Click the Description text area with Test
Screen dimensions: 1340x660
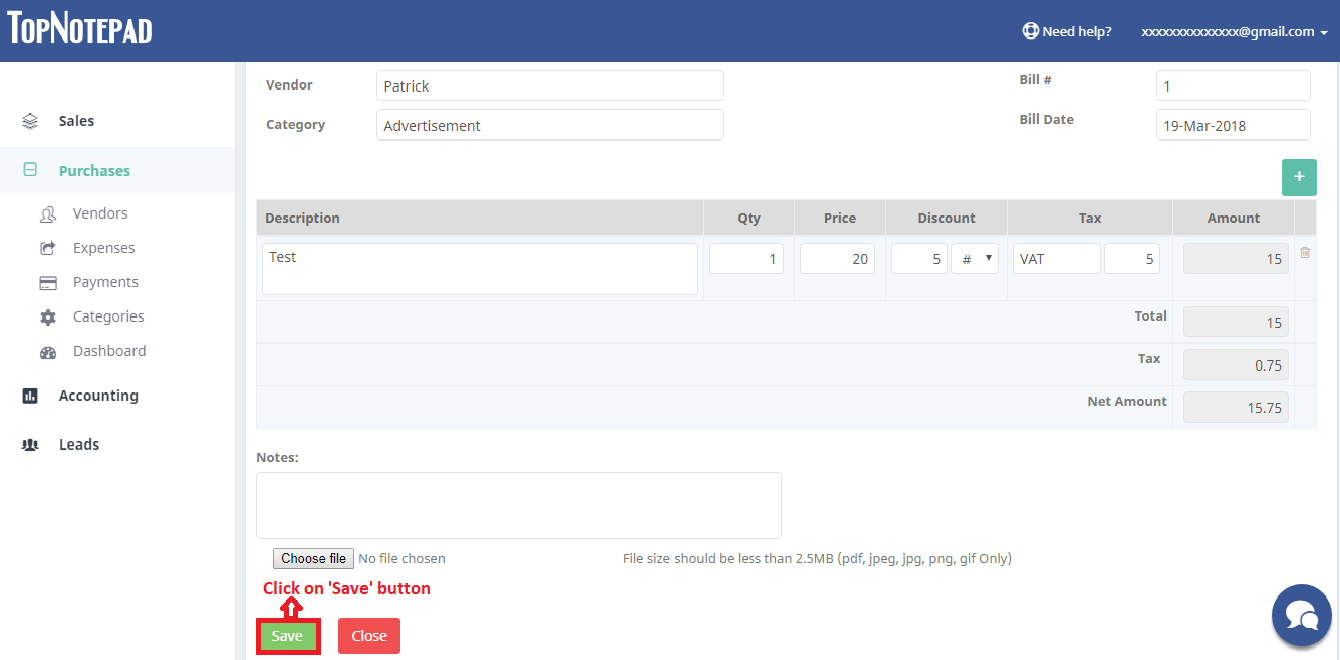tap(480, 269)
